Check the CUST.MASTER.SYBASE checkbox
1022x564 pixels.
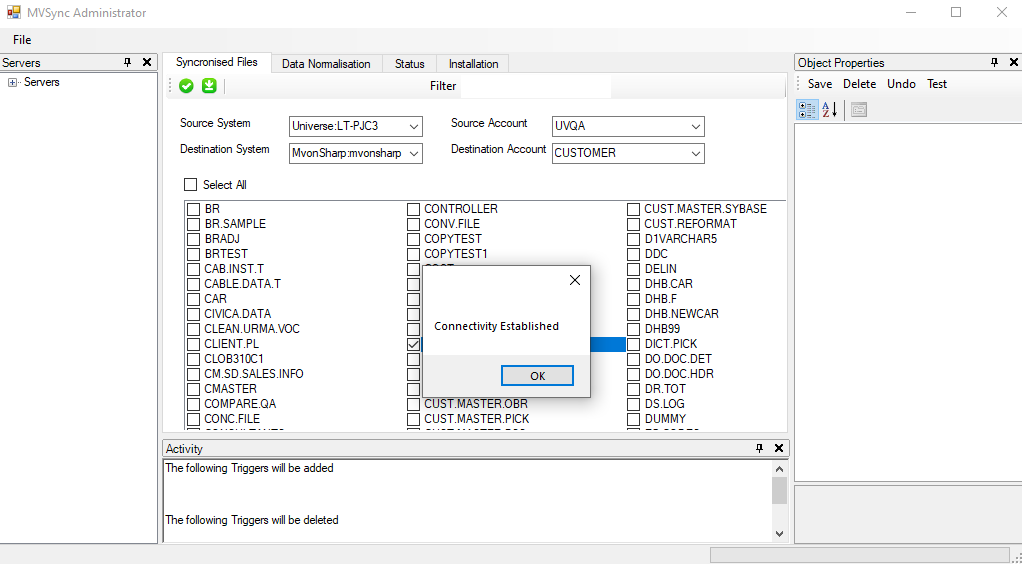[634, 209]
